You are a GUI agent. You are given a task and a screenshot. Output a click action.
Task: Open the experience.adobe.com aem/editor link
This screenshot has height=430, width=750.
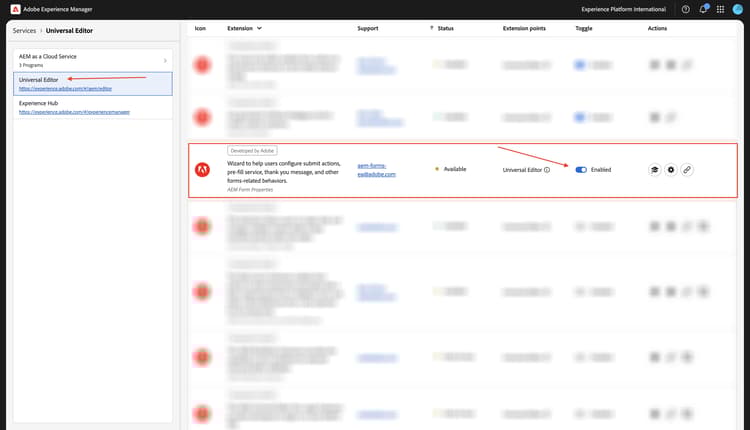pyautogui.click(x=65, y=88)
